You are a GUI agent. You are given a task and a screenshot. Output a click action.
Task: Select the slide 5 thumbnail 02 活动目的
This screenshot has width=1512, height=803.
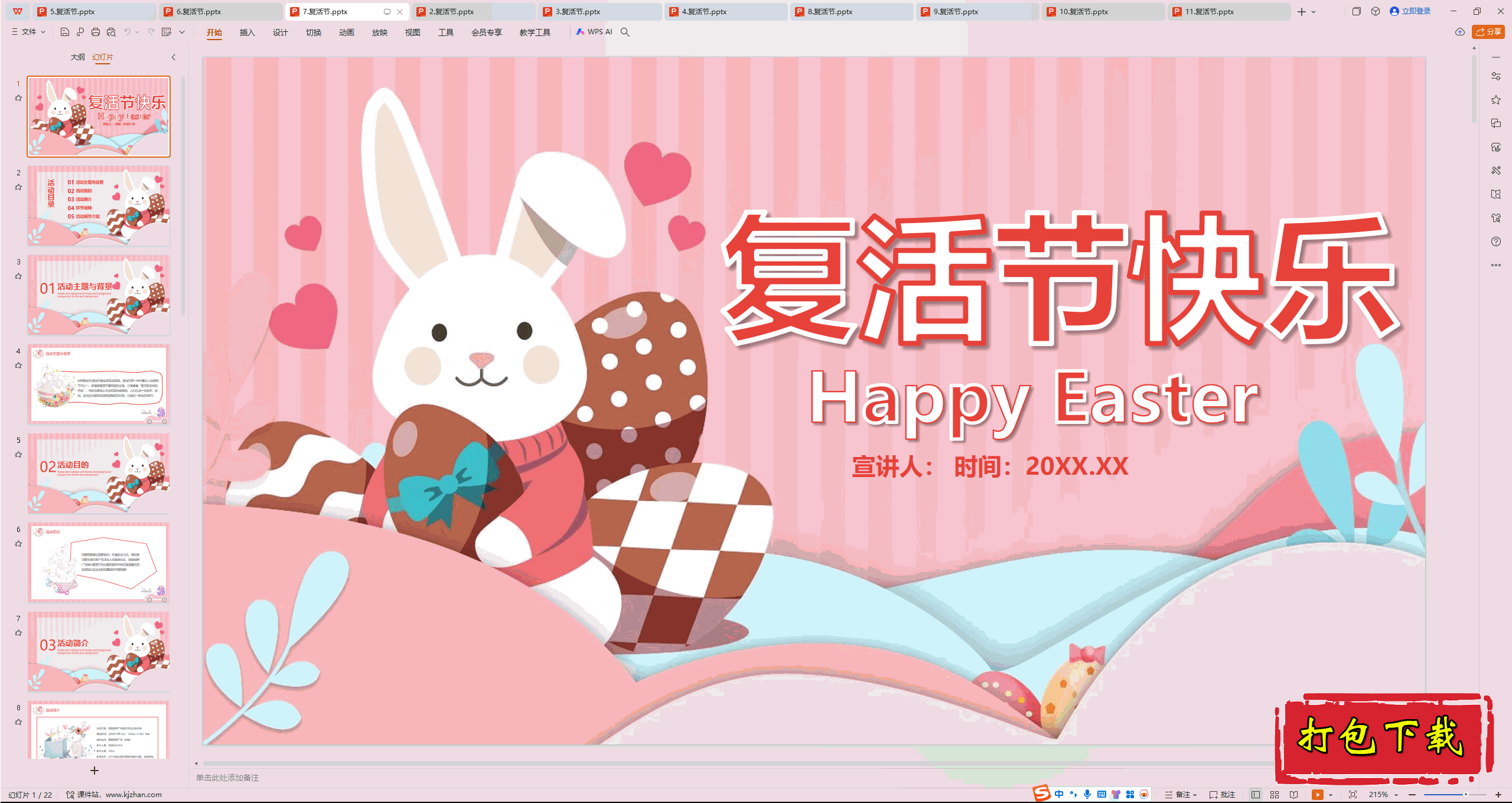[x=99, y=473]
